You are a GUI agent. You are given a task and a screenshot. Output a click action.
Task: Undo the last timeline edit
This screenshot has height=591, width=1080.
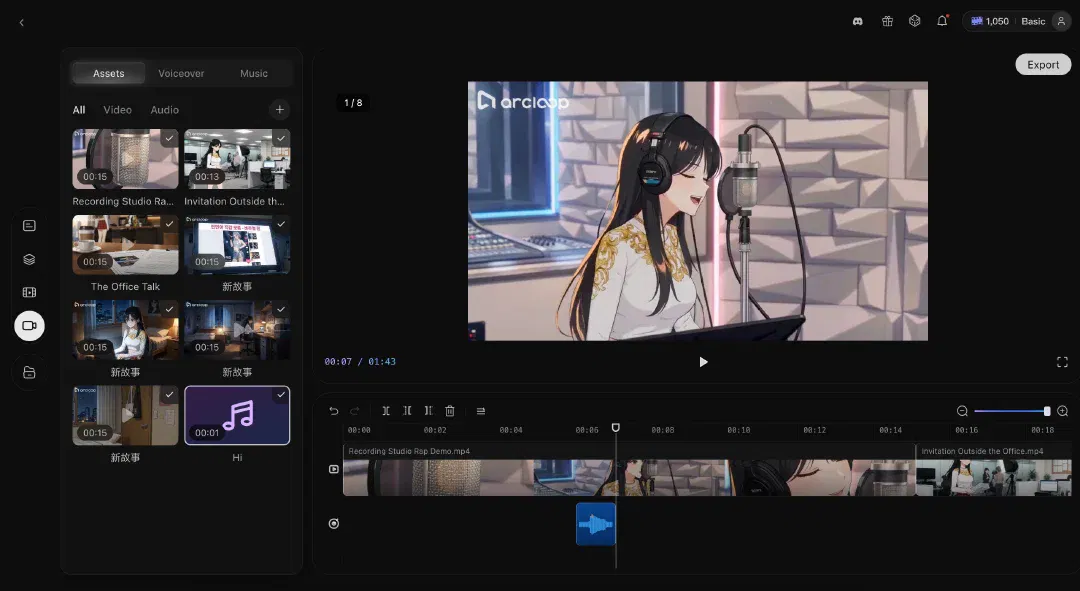point(334,411)
